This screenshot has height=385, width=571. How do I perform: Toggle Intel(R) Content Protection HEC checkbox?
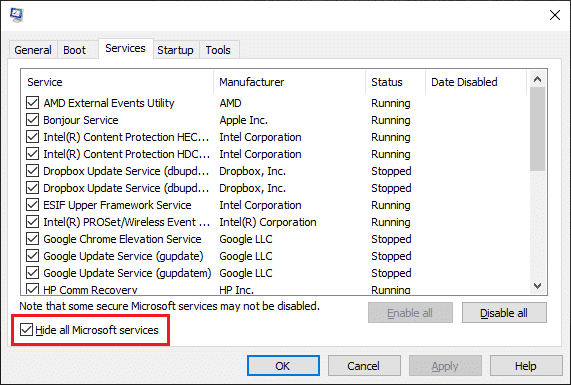click(x=32, y=137)
